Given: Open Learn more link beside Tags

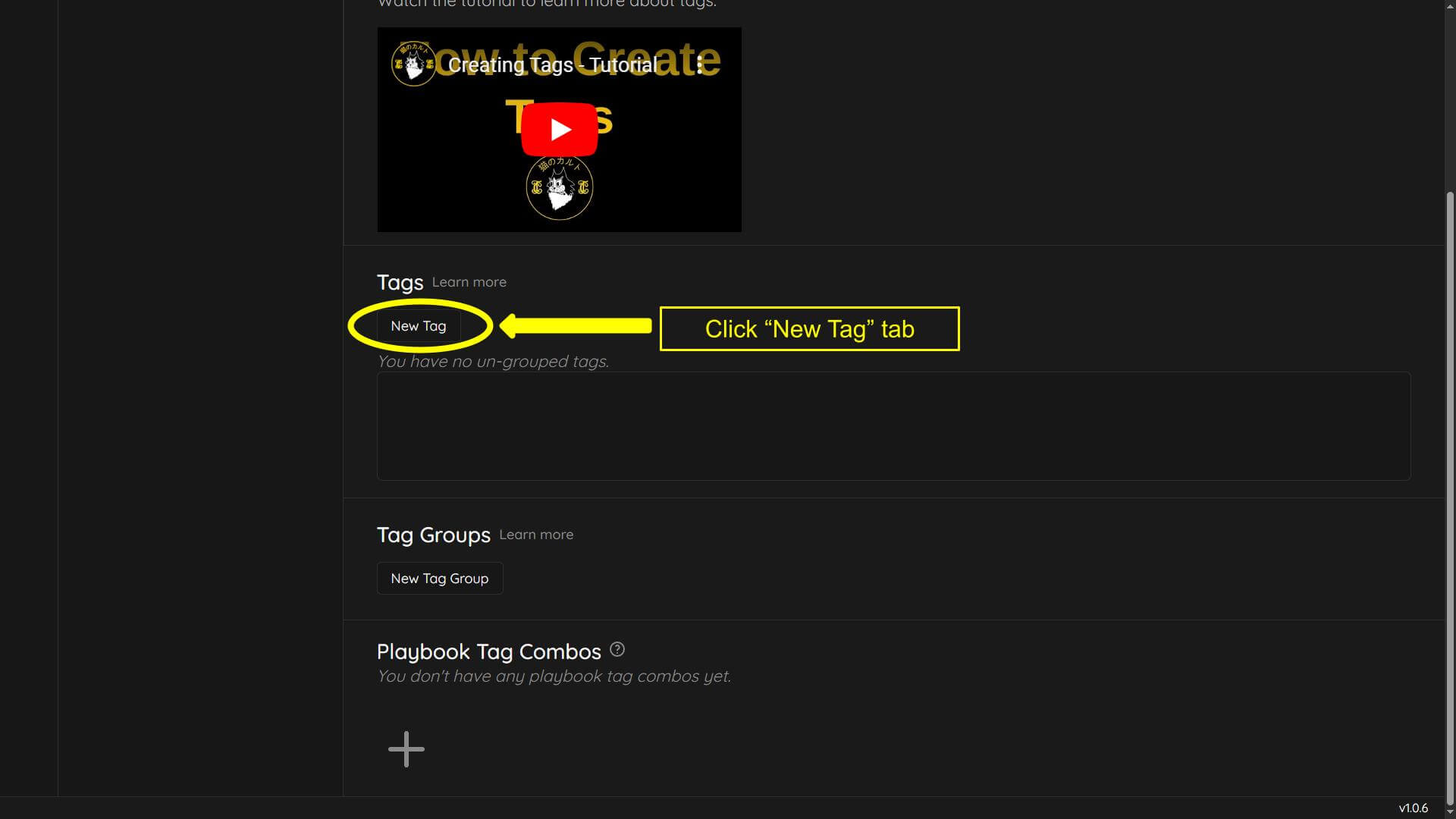Looking at the screenshot, I should click(x=469, y=282).
